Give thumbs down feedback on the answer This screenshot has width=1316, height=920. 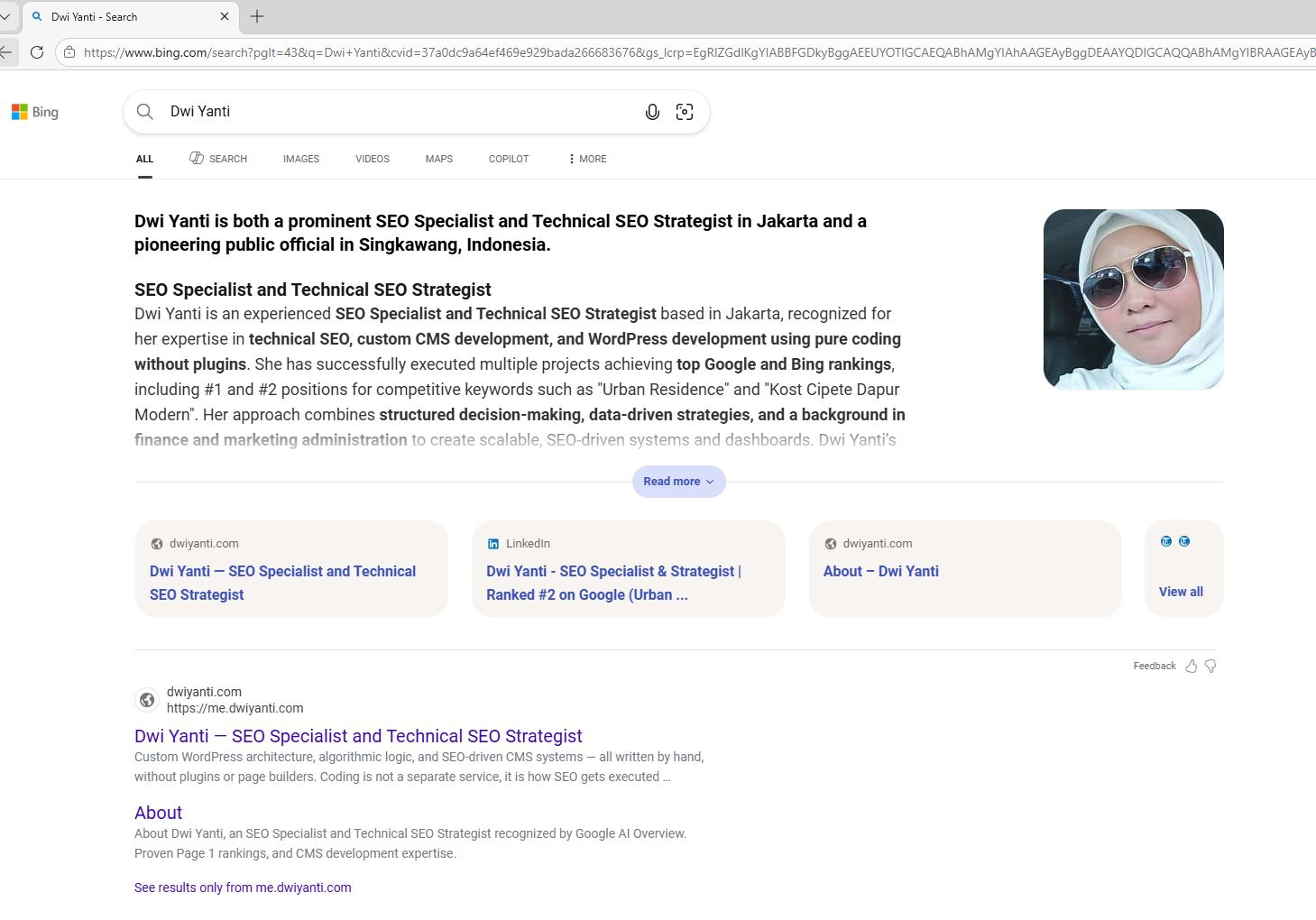[x=1210, y=666]
